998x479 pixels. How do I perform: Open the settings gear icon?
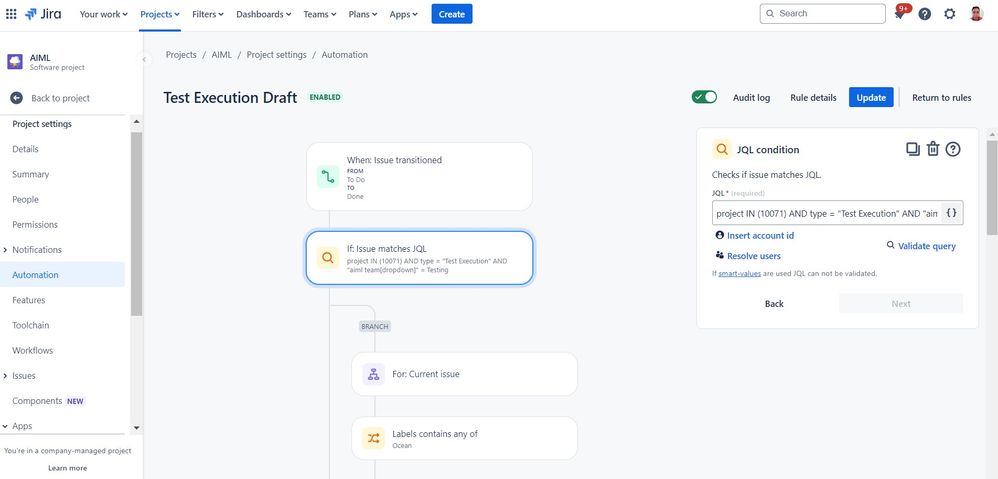tap(950, 14)
